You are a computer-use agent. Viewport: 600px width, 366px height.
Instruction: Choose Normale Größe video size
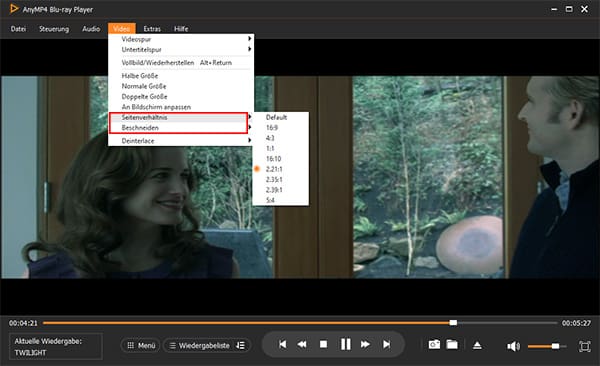(x=181, y=86)
